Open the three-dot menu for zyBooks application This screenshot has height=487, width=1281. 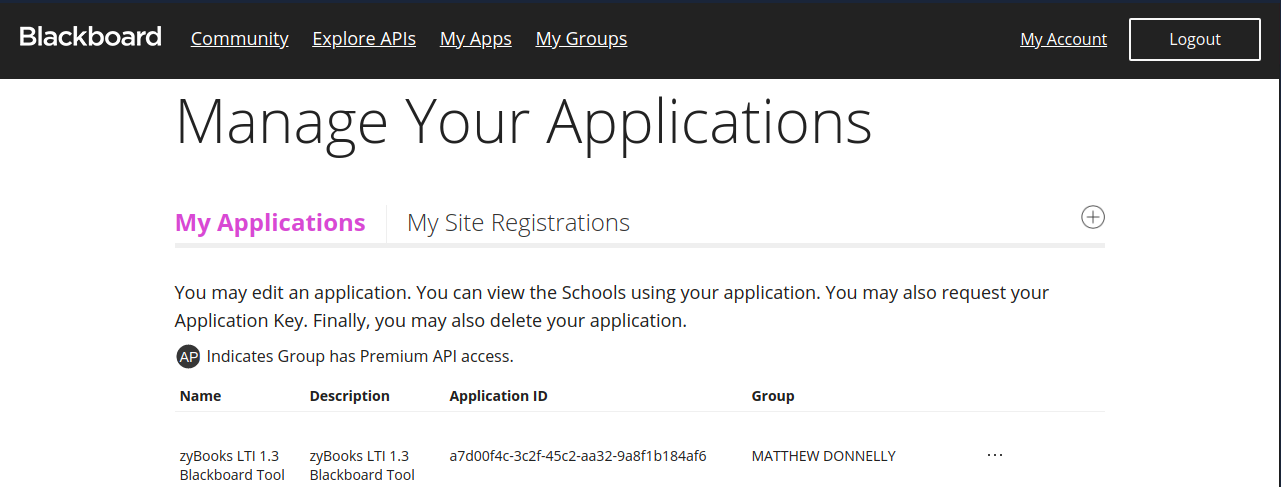(994, 455)
